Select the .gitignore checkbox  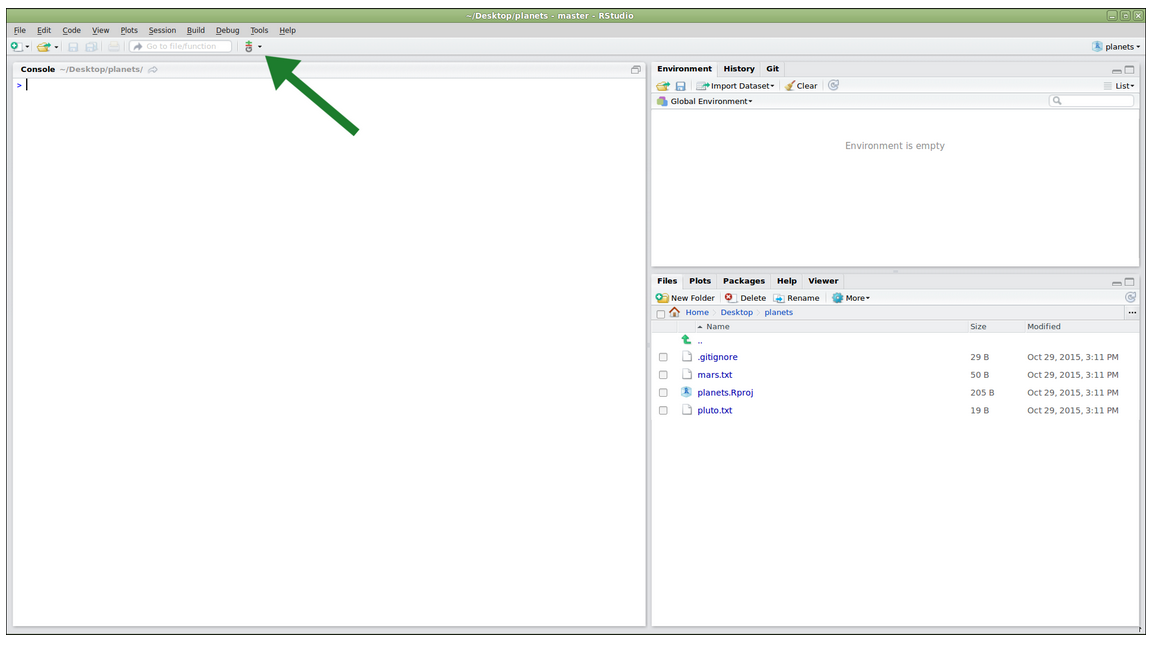[x=663, y=357]
